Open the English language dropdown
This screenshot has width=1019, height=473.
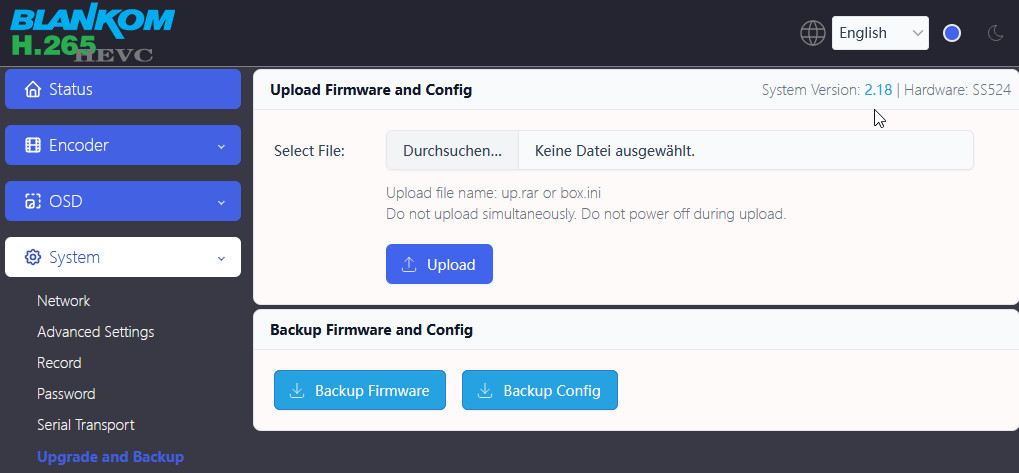pyautogui.click(x=880, y=33)
